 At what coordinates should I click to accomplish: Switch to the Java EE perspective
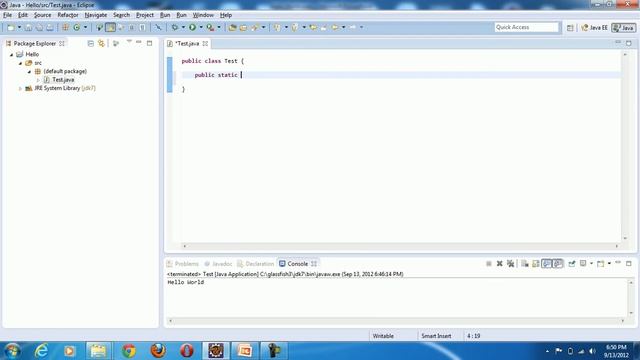point(594,27)
